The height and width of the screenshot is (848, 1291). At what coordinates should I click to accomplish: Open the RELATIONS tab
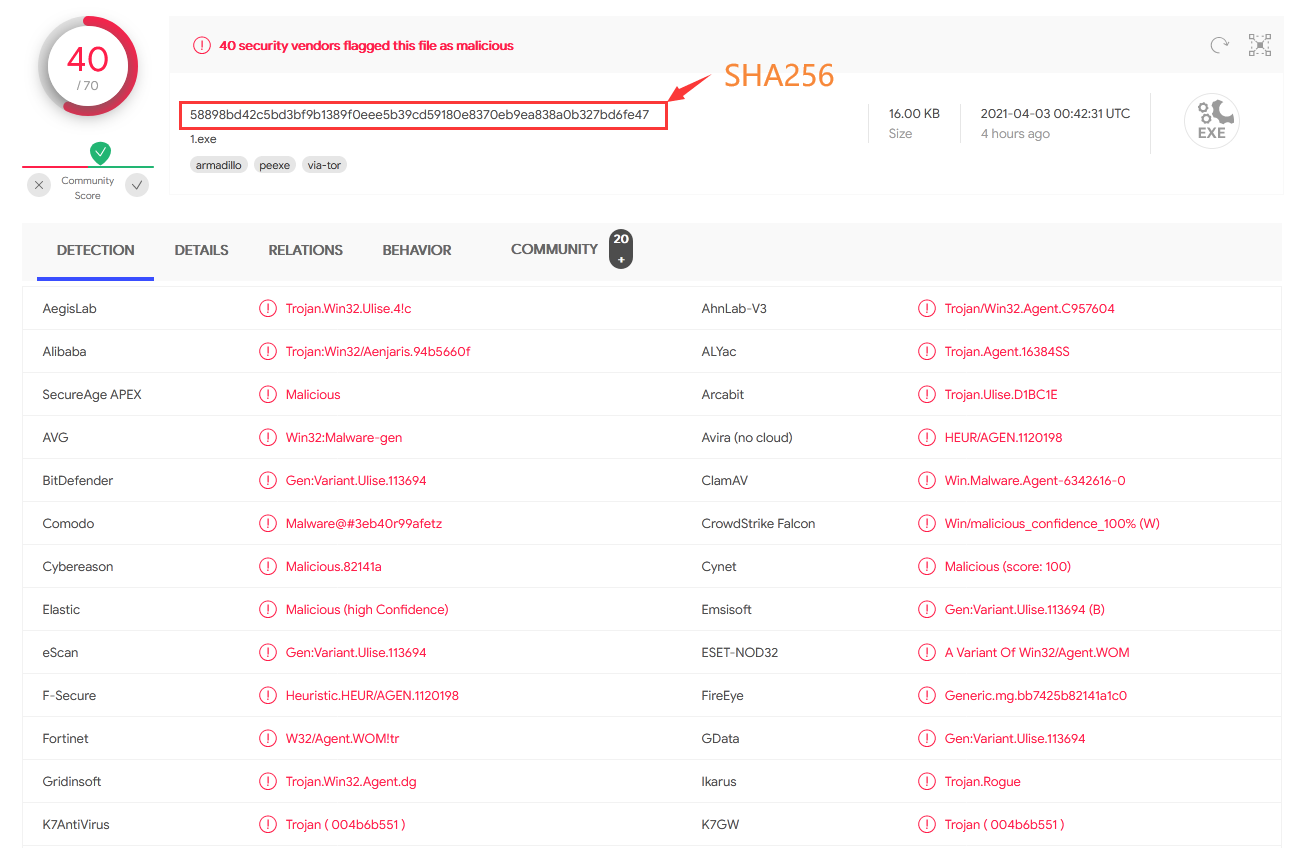(305, 250)
